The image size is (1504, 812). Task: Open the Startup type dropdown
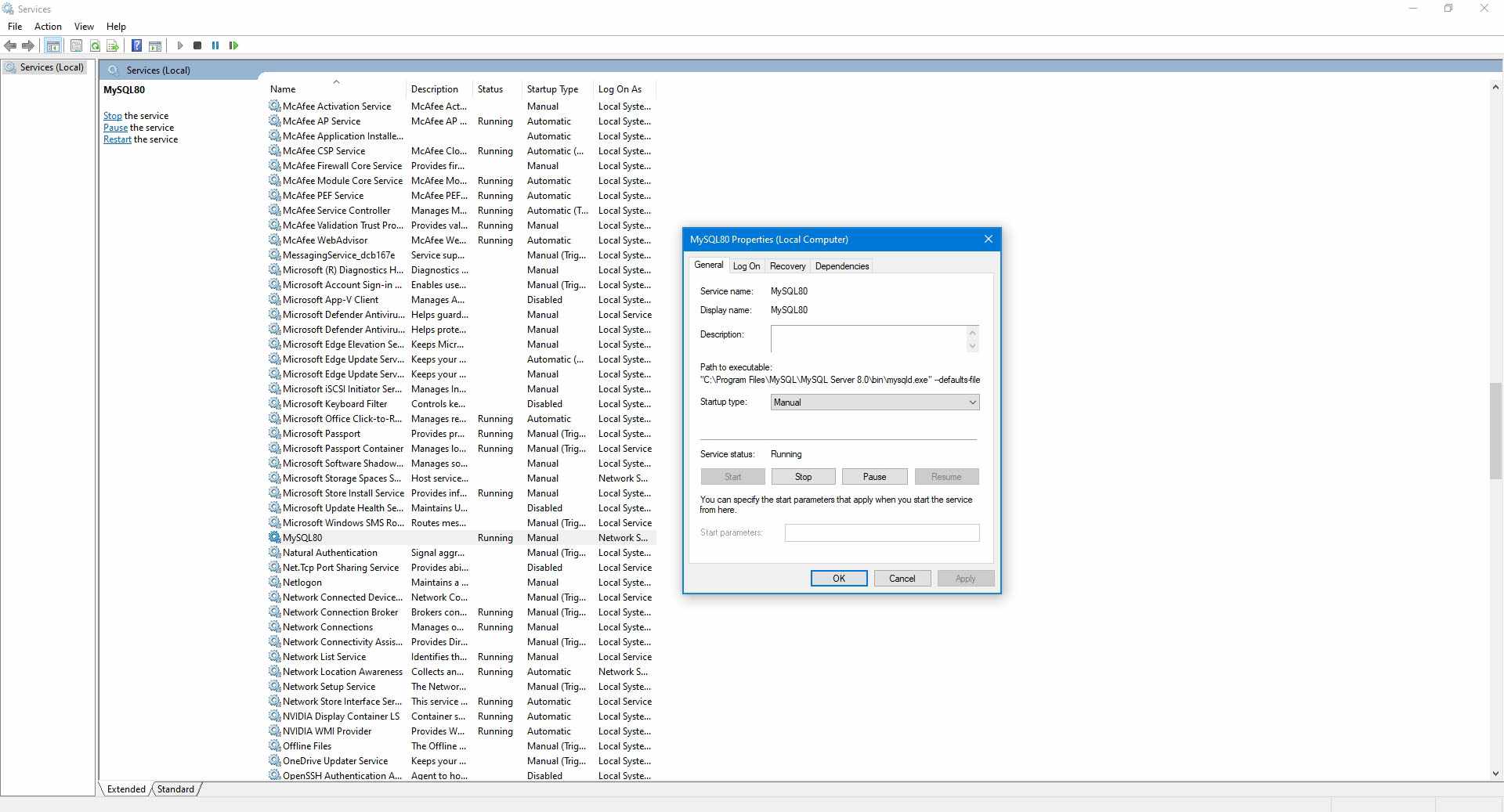point(875,402)
